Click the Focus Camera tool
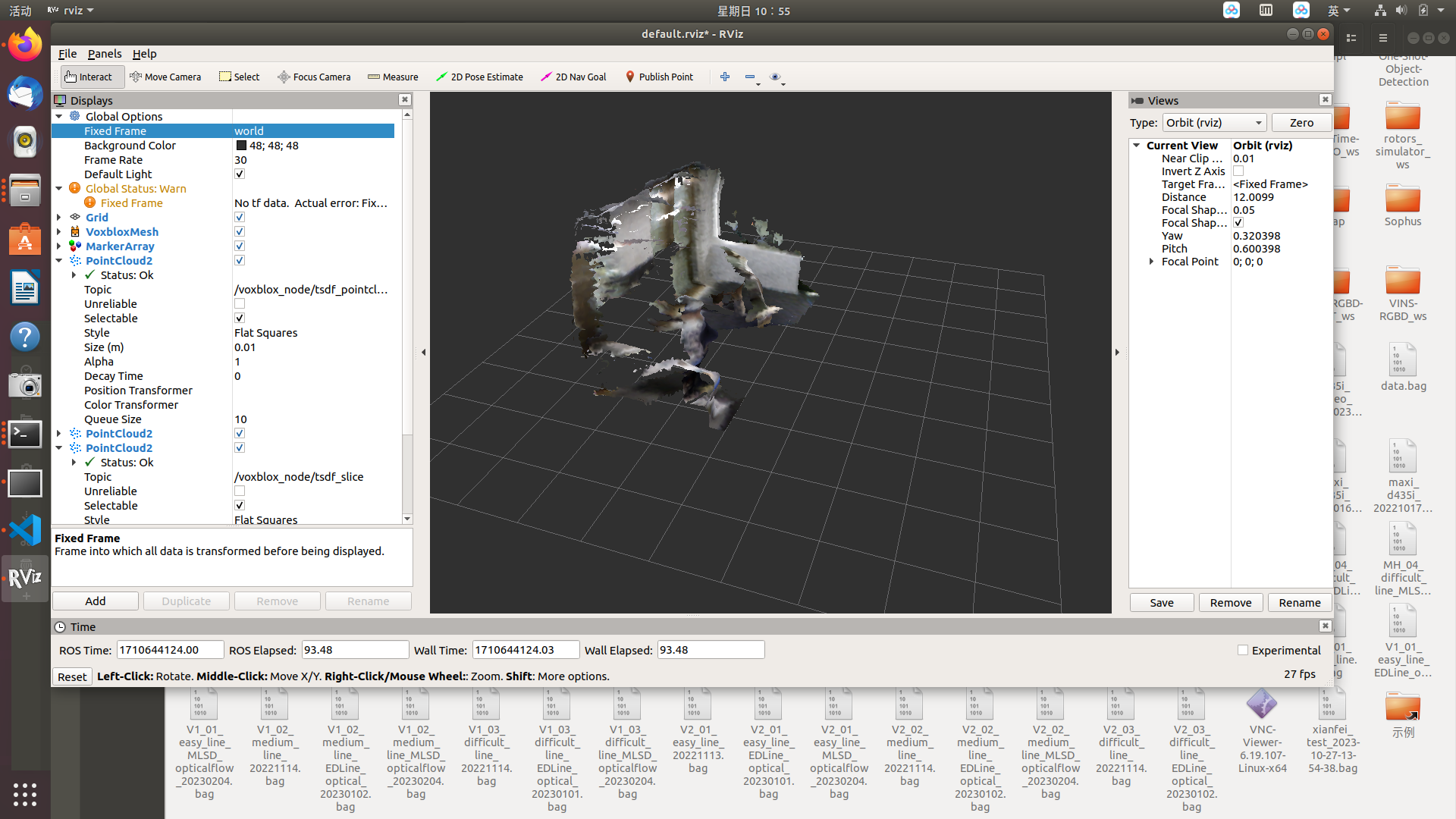Image resolution: width=1456 pixels, height=819 pixels. (x=314, y=77)
